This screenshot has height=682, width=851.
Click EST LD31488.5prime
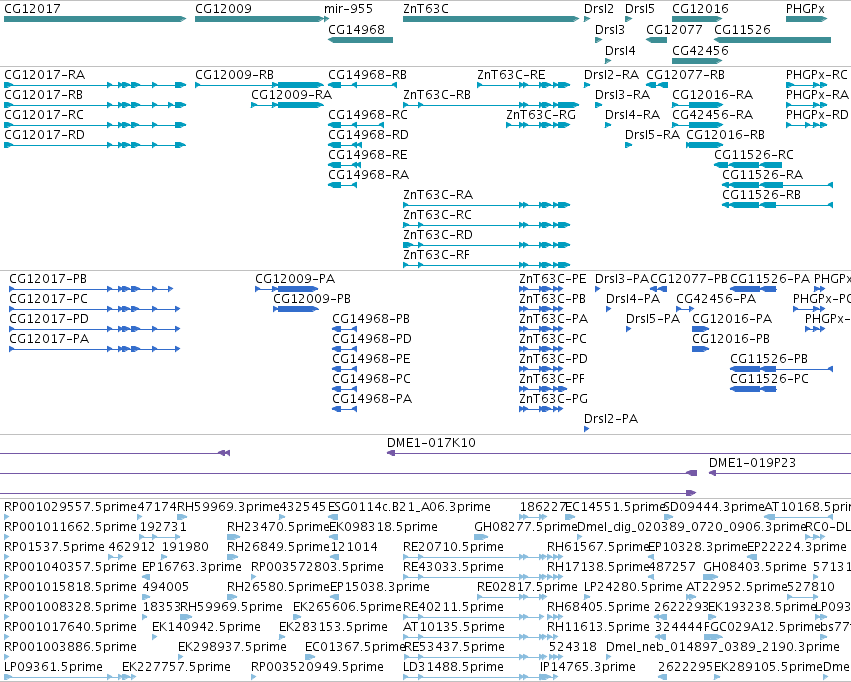474,677
